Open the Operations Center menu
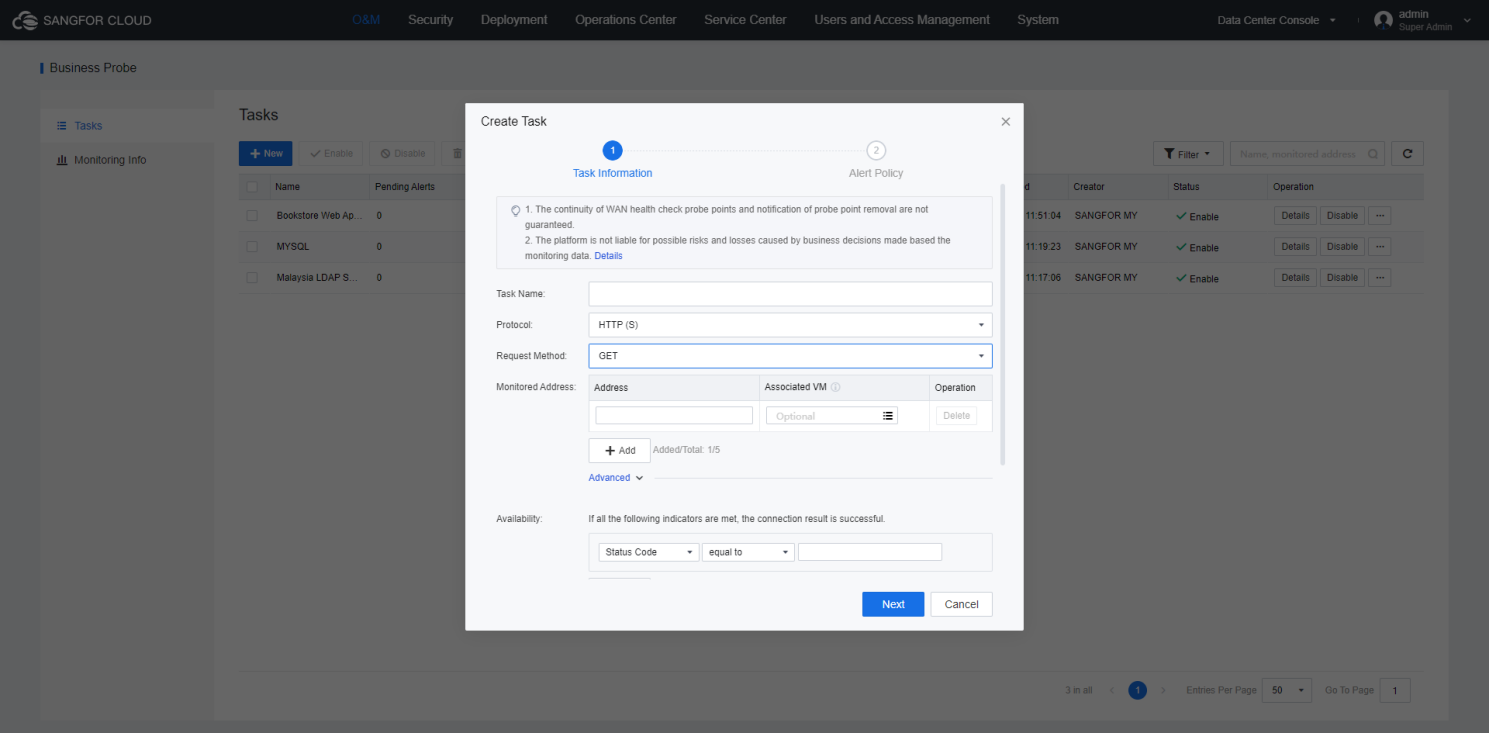This screenshot has width=1489, height=733. [626, 20]
